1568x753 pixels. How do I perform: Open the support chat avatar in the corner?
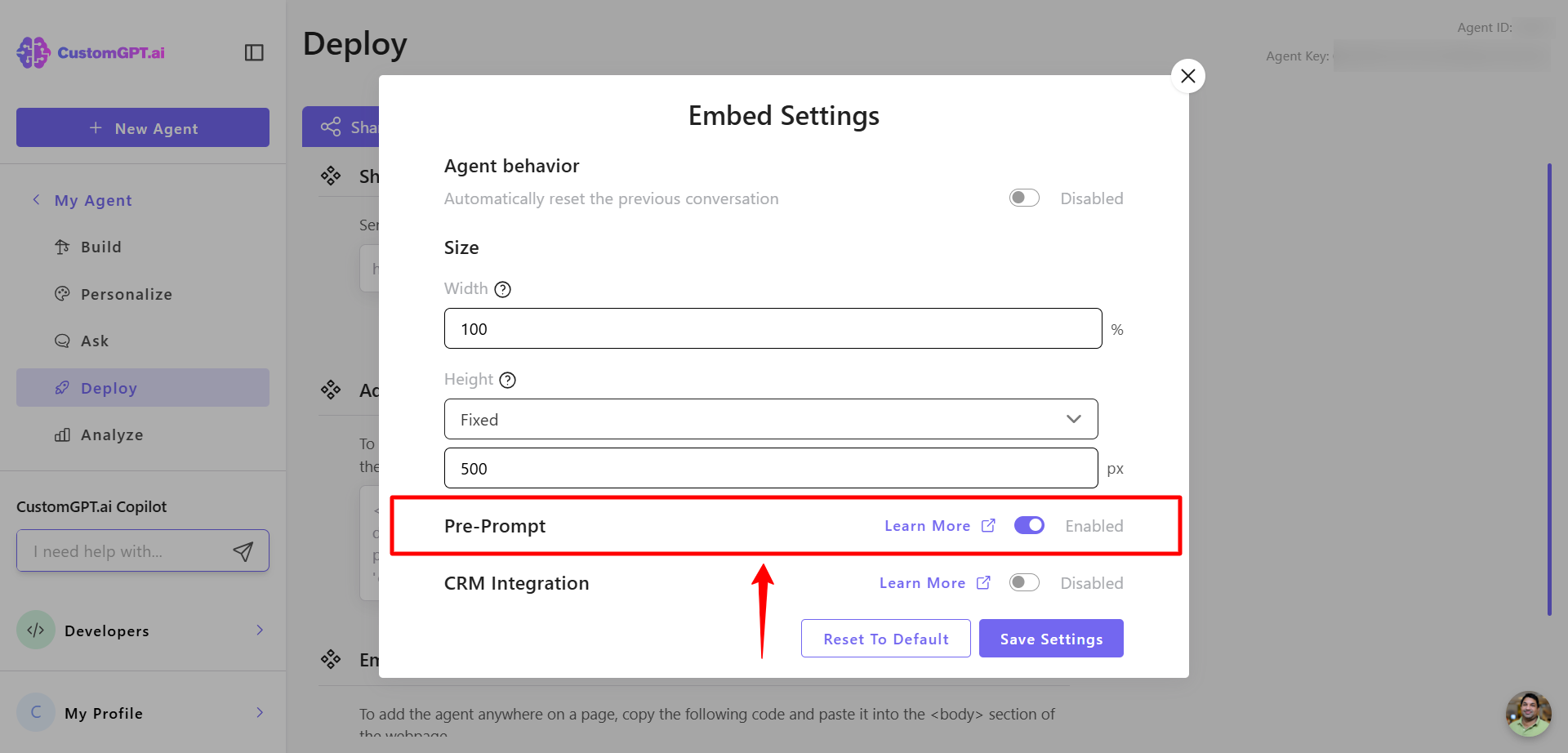[1528, 713]
